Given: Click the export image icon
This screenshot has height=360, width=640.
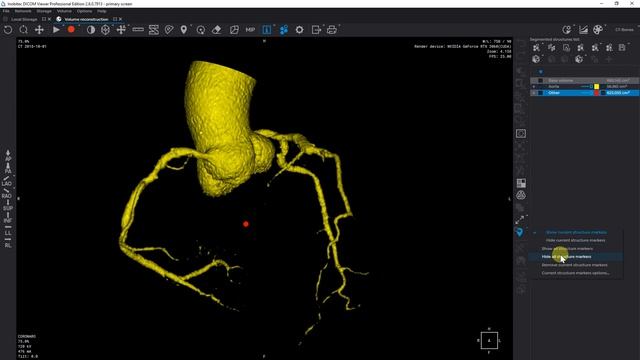Looking at the screenshot, I should [x=316, y=30].
